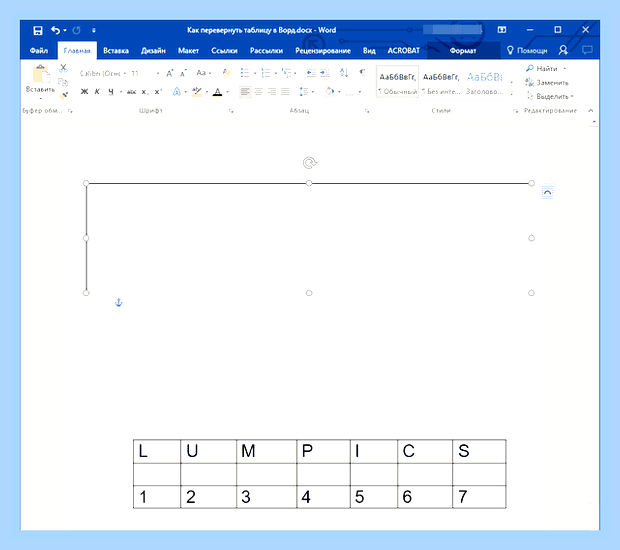Click the Cut scissors icon

click(x=63, y=68)
